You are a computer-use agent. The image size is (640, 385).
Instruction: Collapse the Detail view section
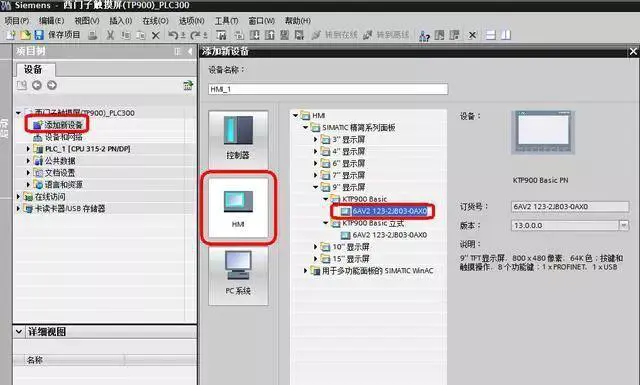[x=19, y=332]
